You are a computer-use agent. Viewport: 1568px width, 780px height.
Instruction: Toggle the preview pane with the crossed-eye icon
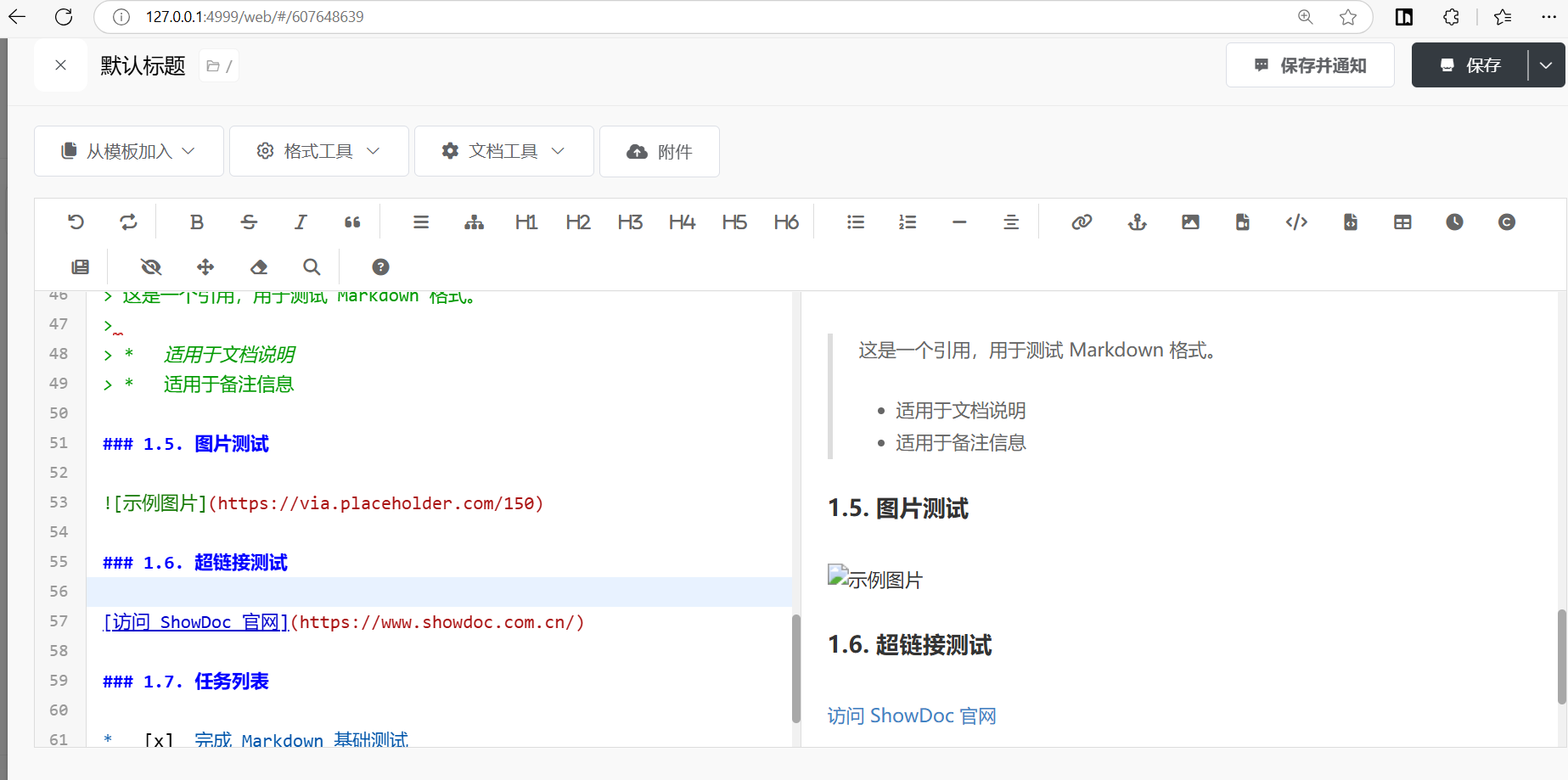(151, 267)
